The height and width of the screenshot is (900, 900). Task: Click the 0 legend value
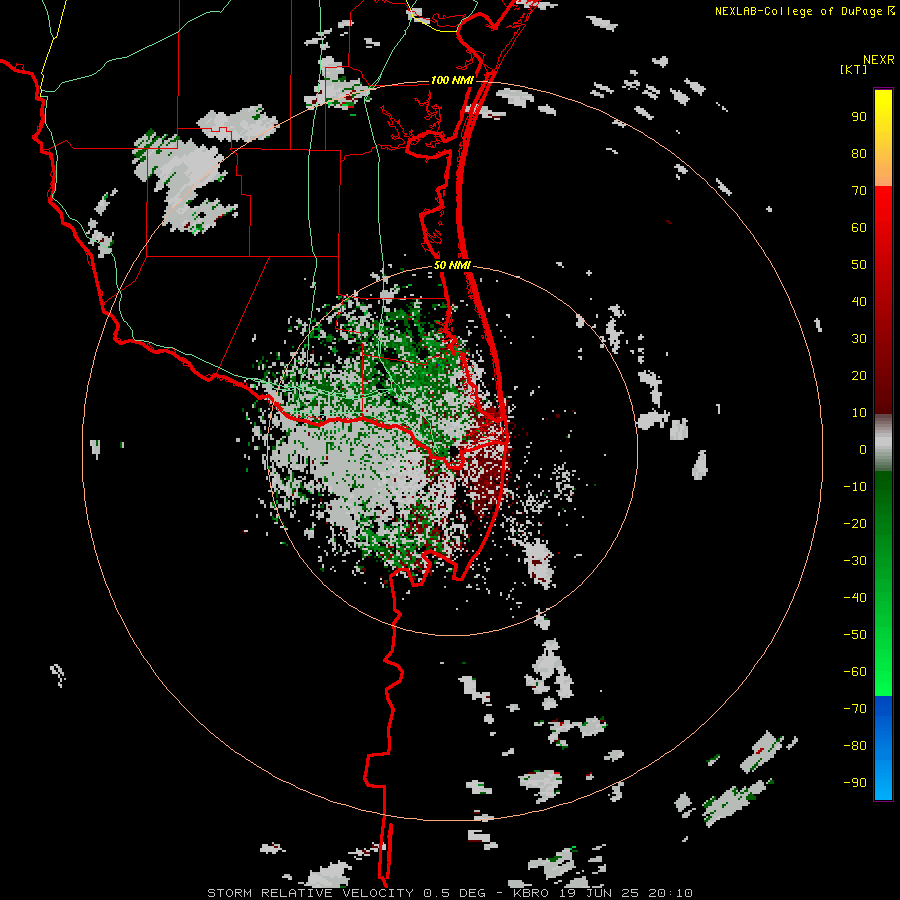(x=863, y=450)
